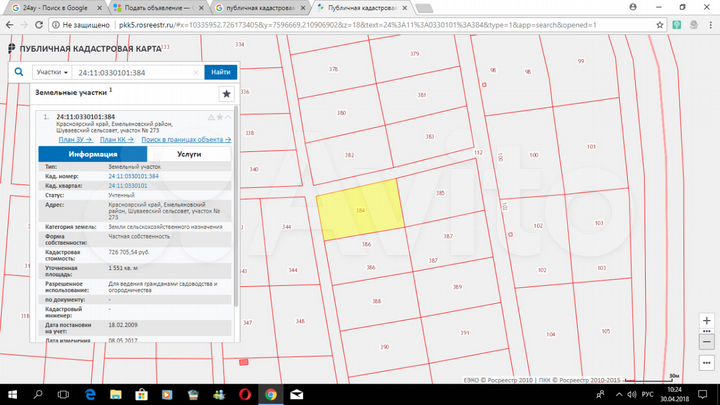Open Microsoft Edge from the taskbar
Image resolution: width=720 pixels, height=405 pixels.
click(x=90, y=395)
